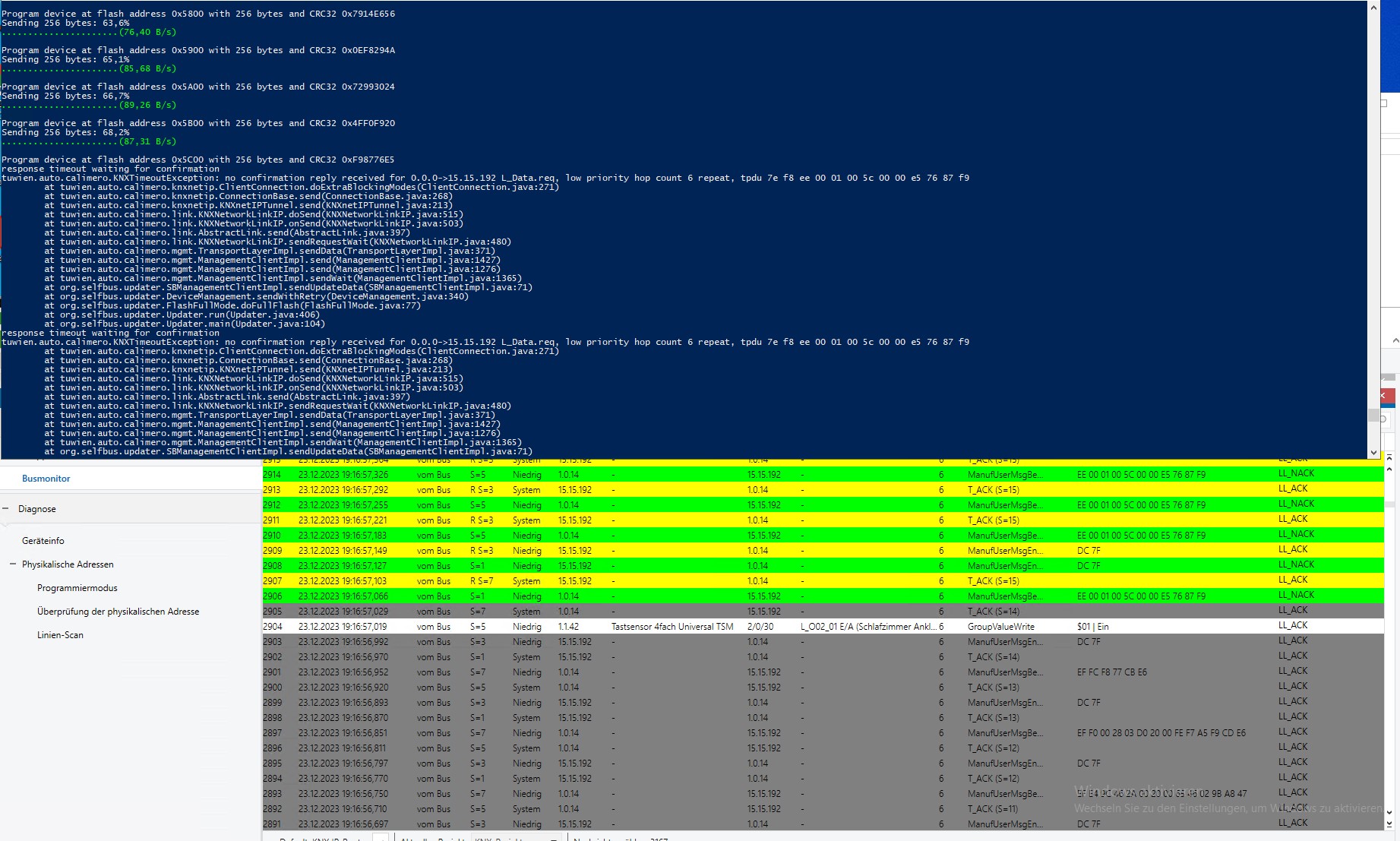The height and width of the screenshot is (841, 1400).
Task: Click the console vertical scrollbar thumb
Action: click(1373, 415)
